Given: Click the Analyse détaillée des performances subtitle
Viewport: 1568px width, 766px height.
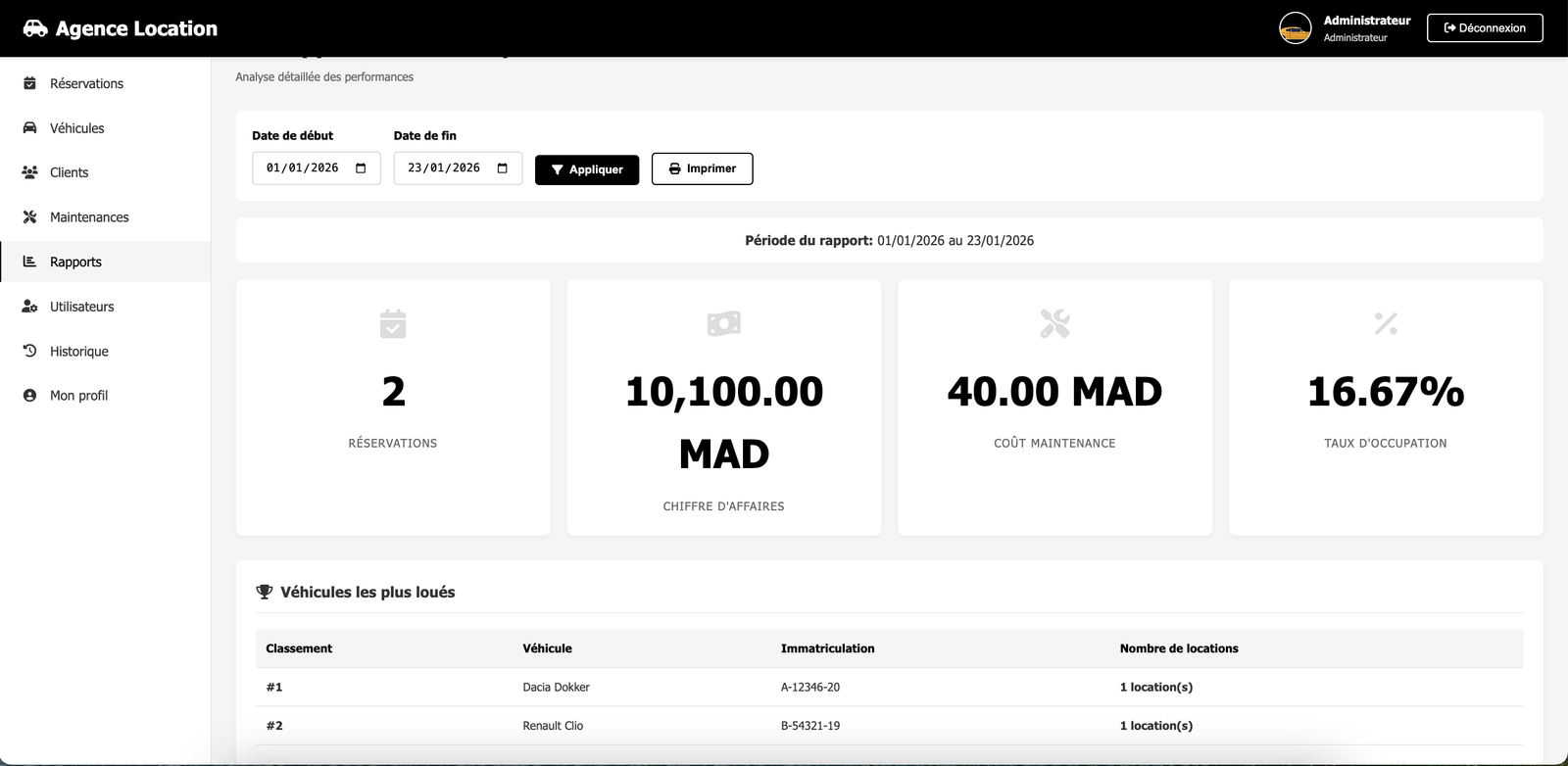Looking at the screenshot, I should pyautogui.click(x=324, y=76).
